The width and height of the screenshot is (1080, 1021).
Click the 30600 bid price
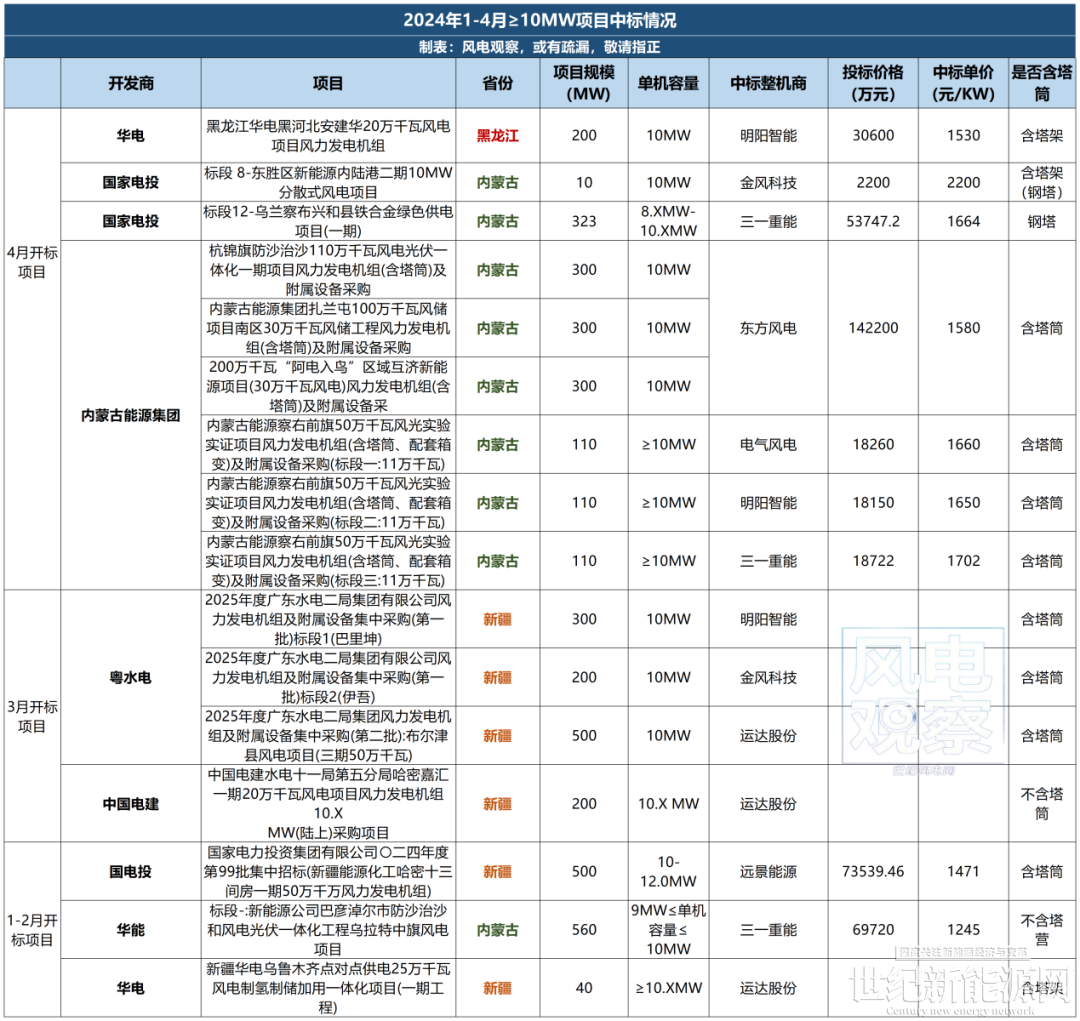873,136
